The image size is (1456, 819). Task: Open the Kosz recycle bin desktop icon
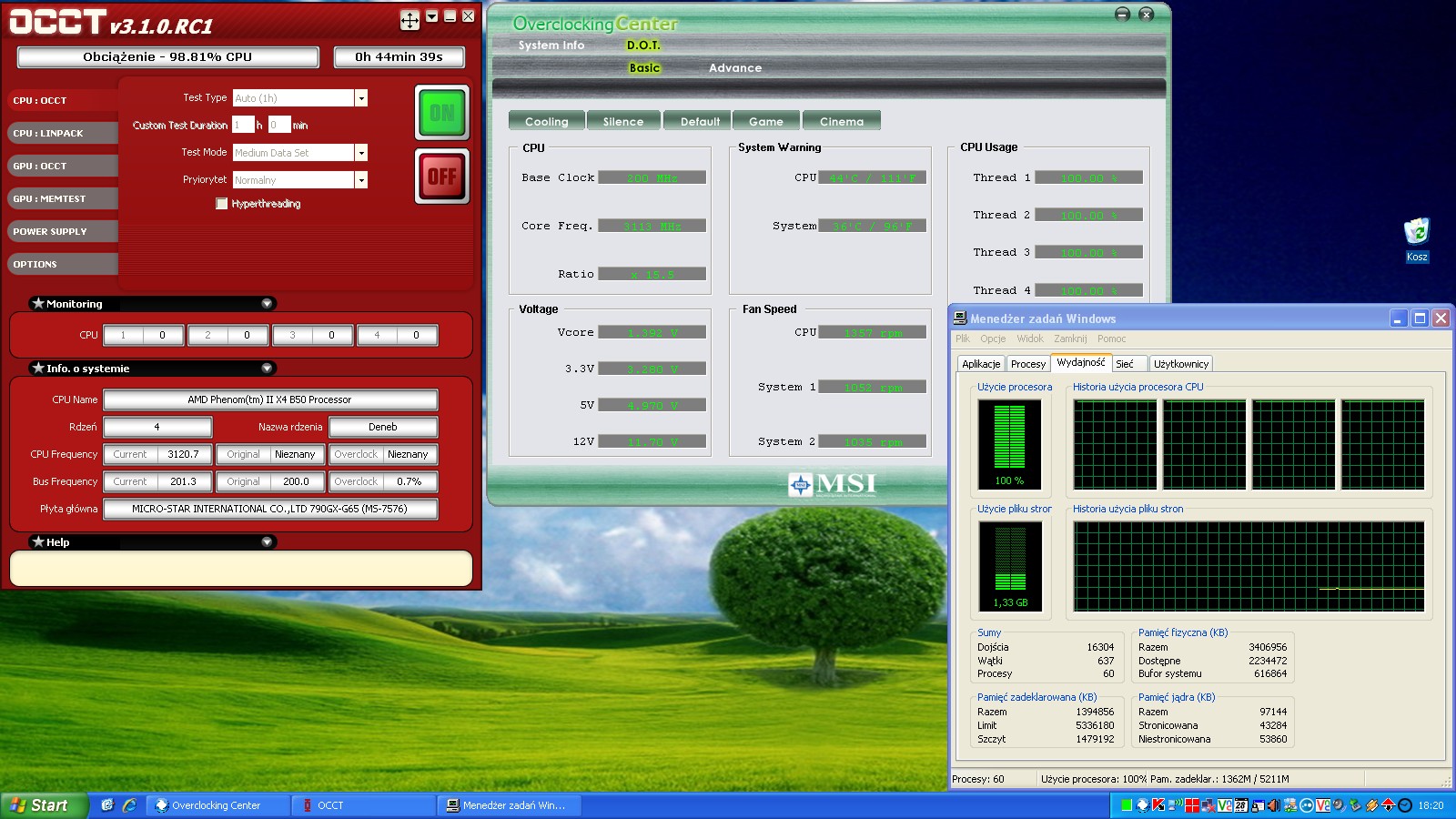click(x=1417, y=240)
